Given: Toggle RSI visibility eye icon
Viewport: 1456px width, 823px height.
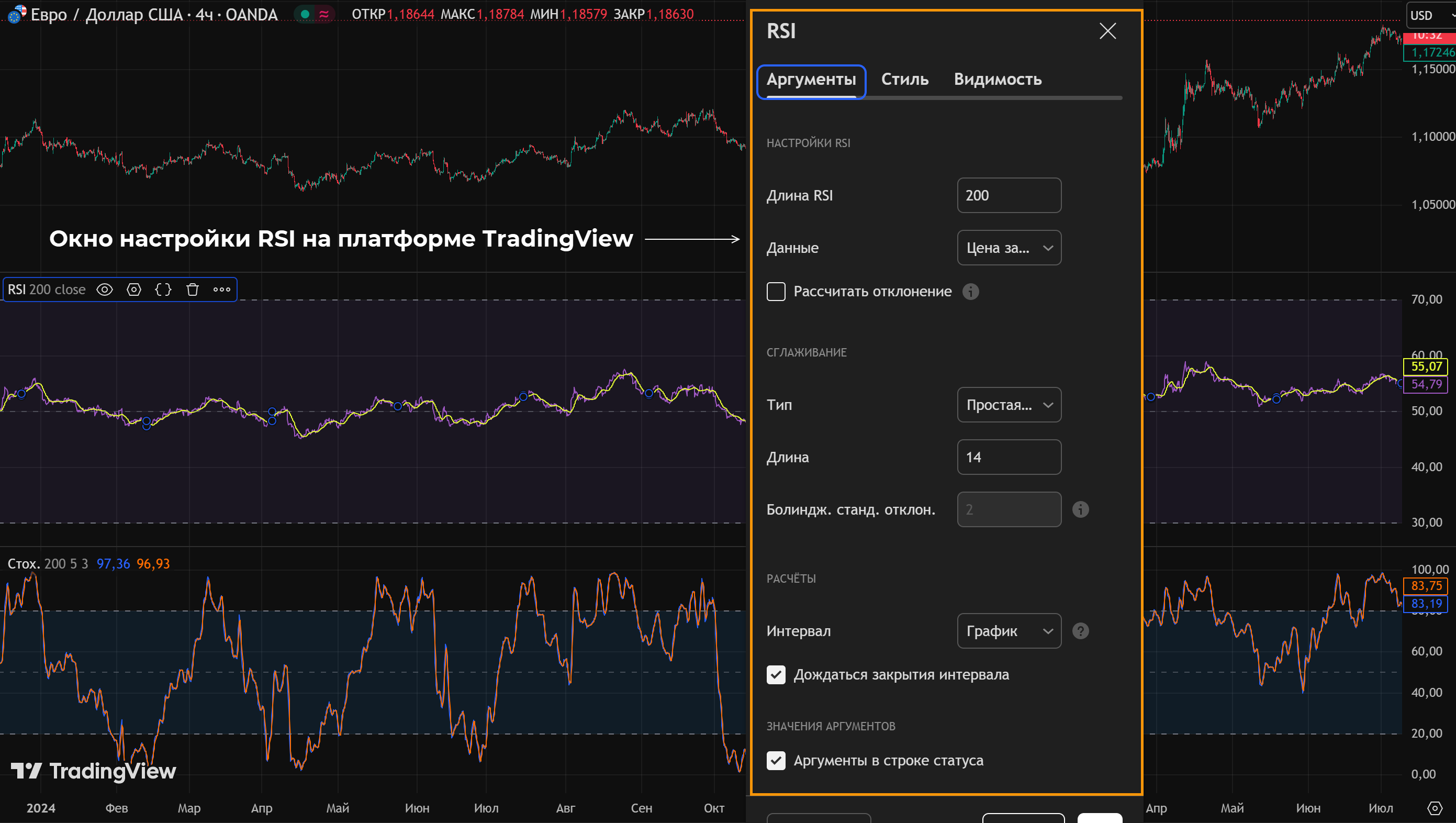Looking at the screenshot, I should click(105, 290).
